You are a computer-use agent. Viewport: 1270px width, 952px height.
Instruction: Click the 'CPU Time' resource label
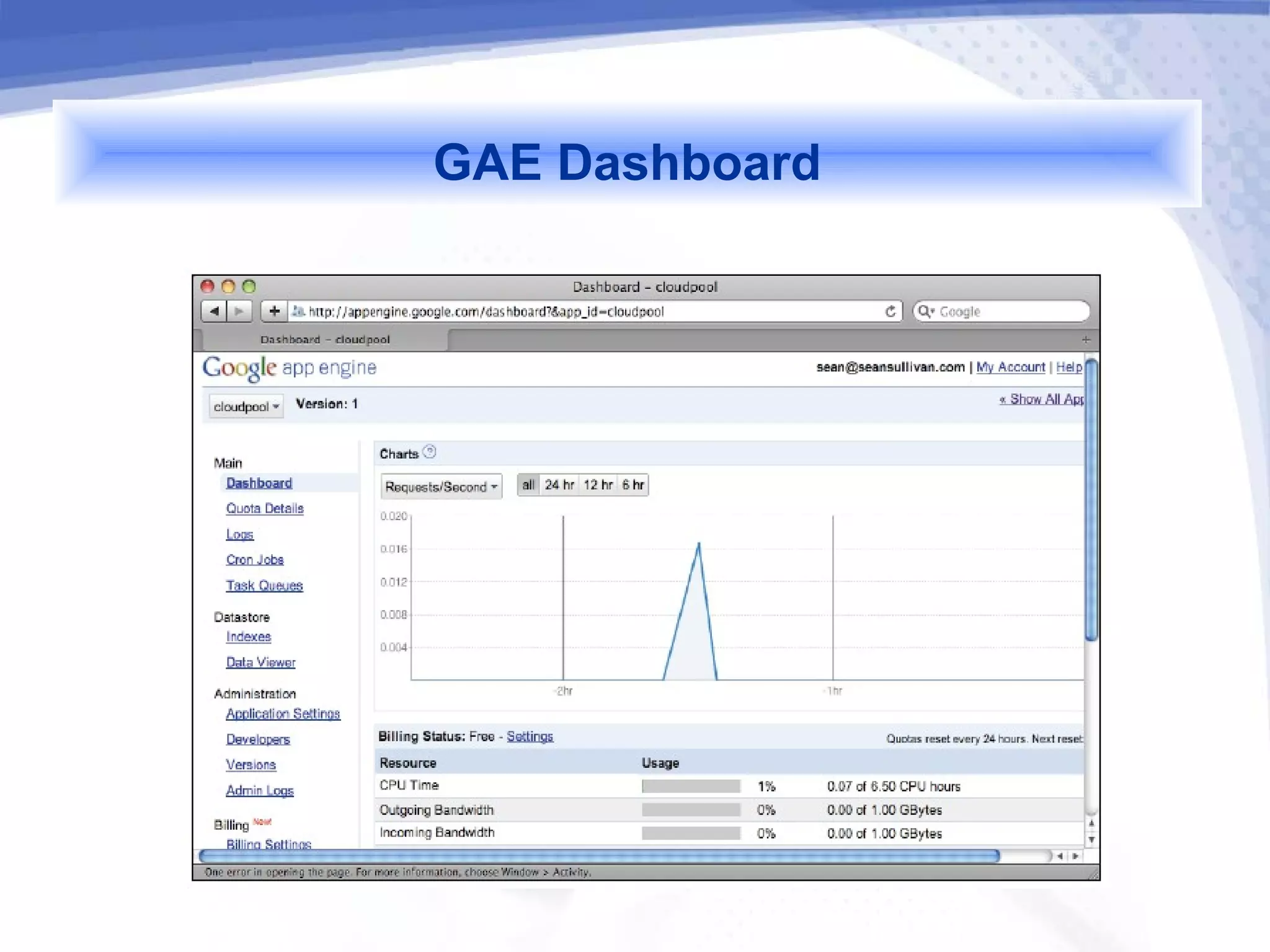click(409, 785)
